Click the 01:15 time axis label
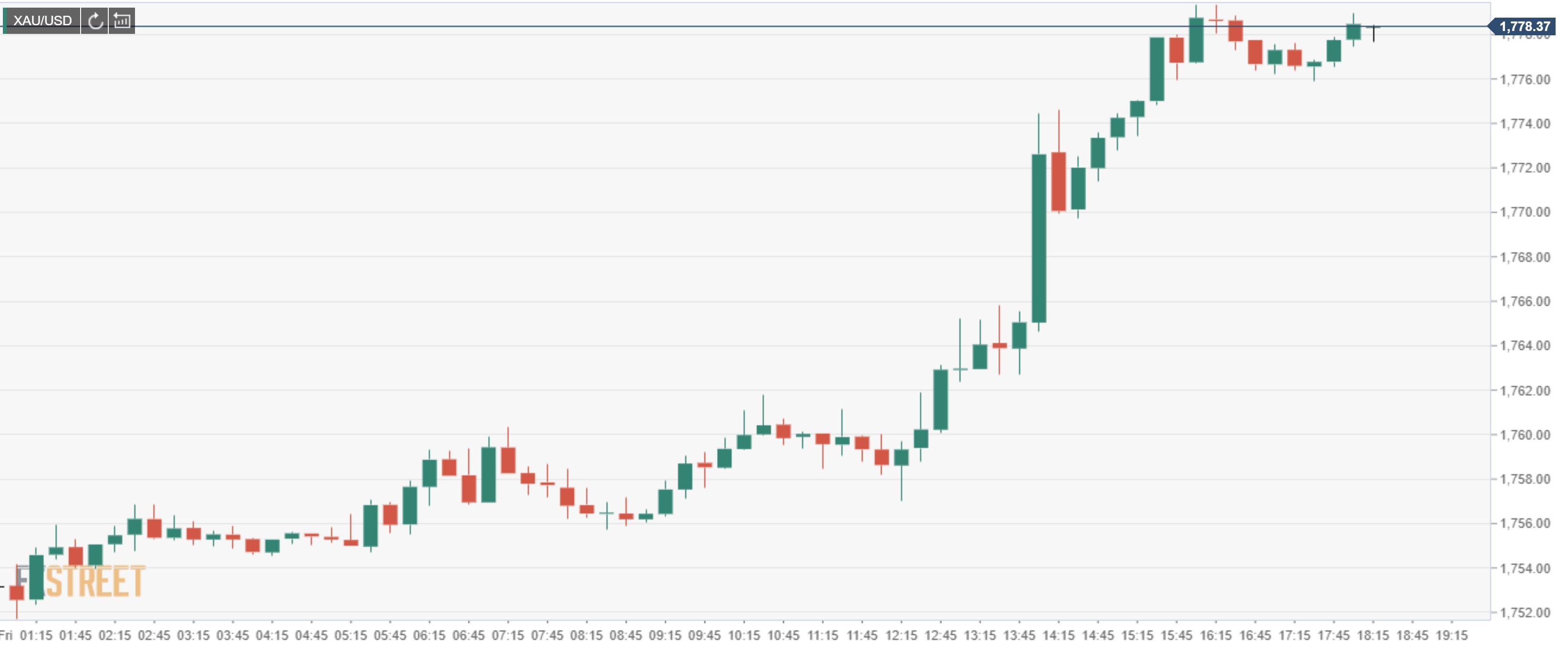Viewport: 1568px width, 654px height. coord(36,636)
